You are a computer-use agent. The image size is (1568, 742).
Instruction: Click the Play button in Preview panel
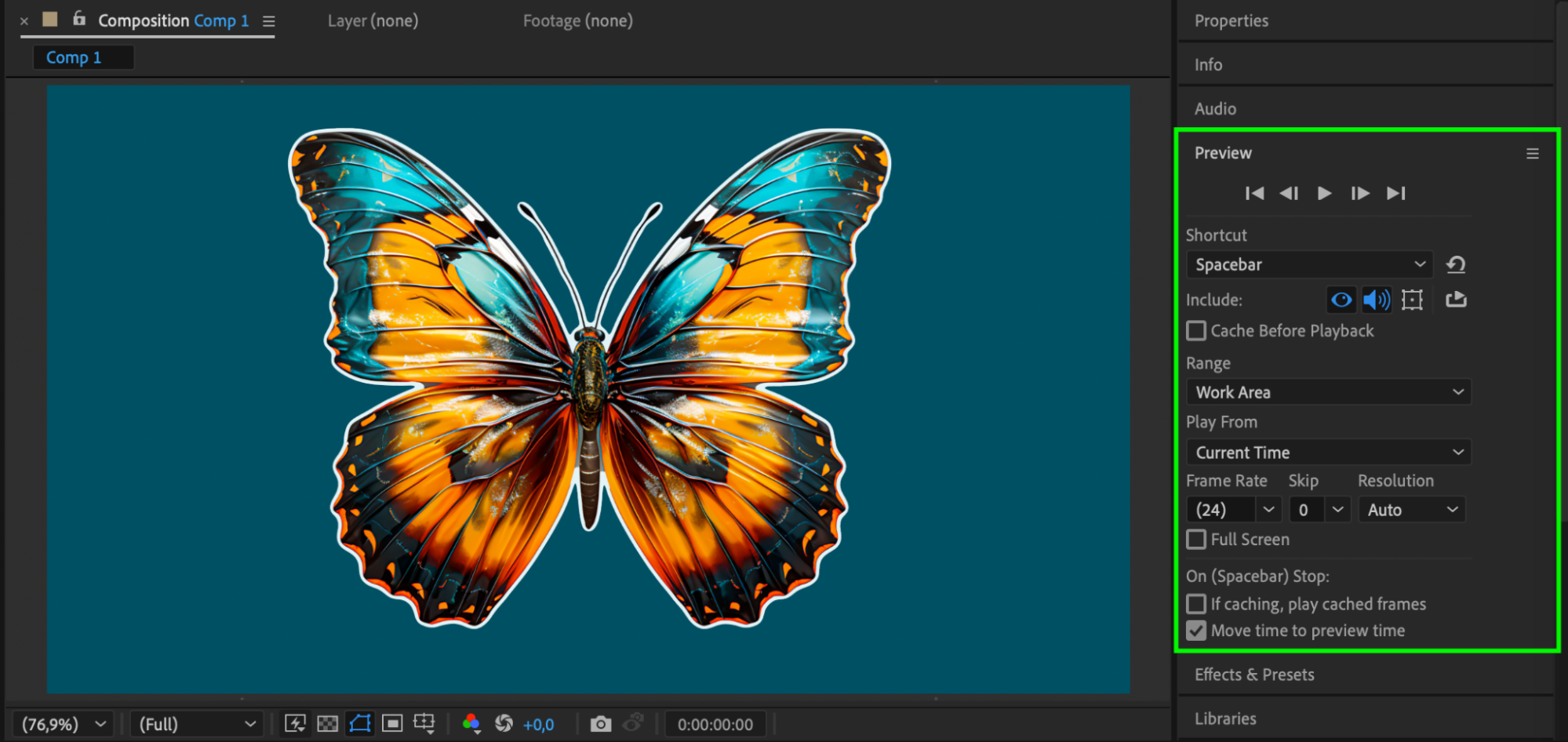[x=1324, y=193]
